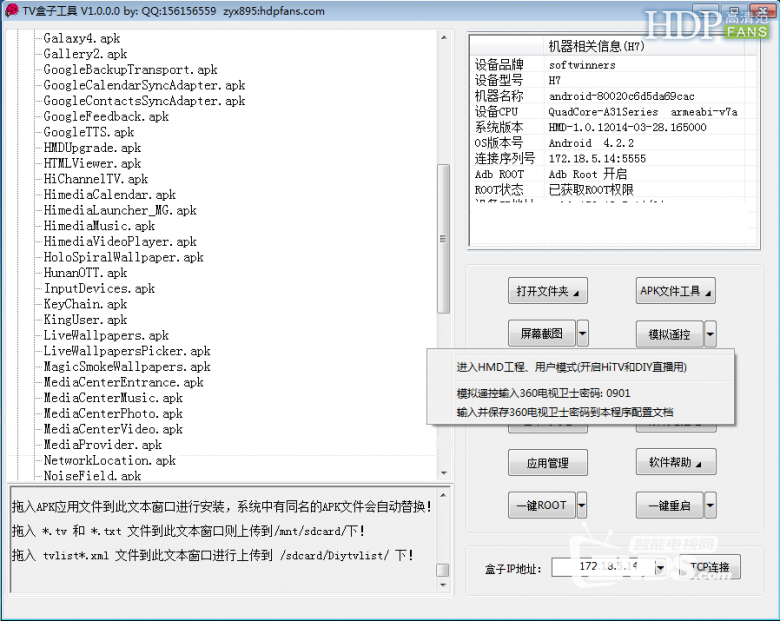This screenshot has width=780, height=621.
Task: Select HoloSpiralWallpaper.apk
Action: point(123,257)
